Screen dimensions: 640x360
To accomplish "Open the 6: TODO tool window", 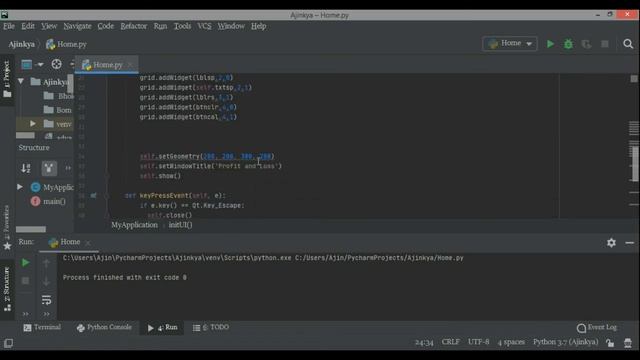I will click(x=211, y=327).
